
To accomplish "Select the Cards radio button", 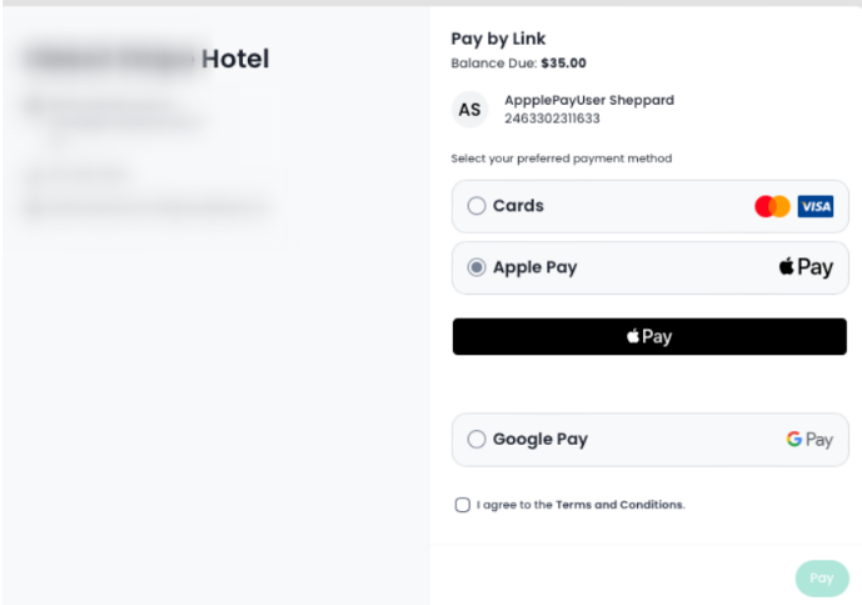I will (x=477, y=206).
